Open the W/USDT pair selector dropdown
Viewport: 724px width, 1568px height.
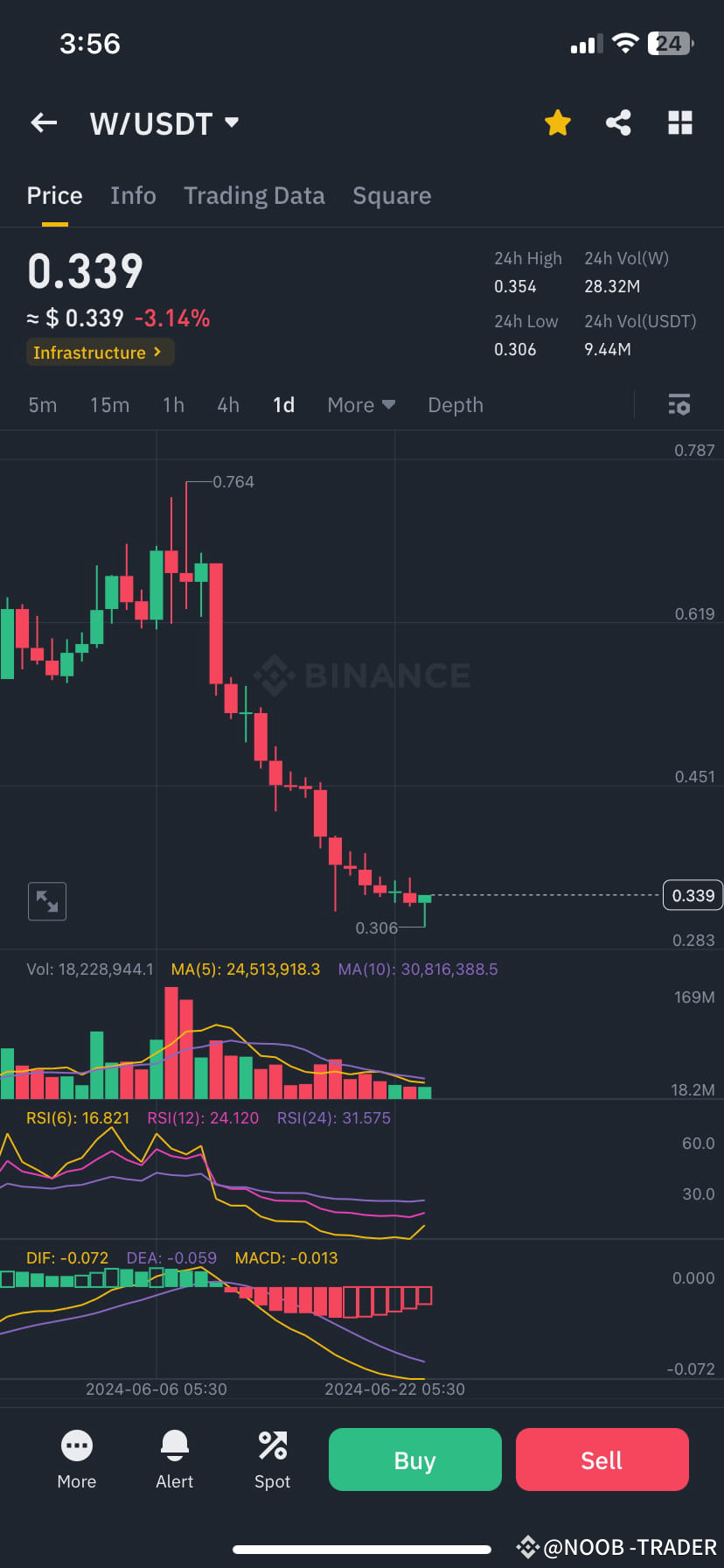coord(164,122)
